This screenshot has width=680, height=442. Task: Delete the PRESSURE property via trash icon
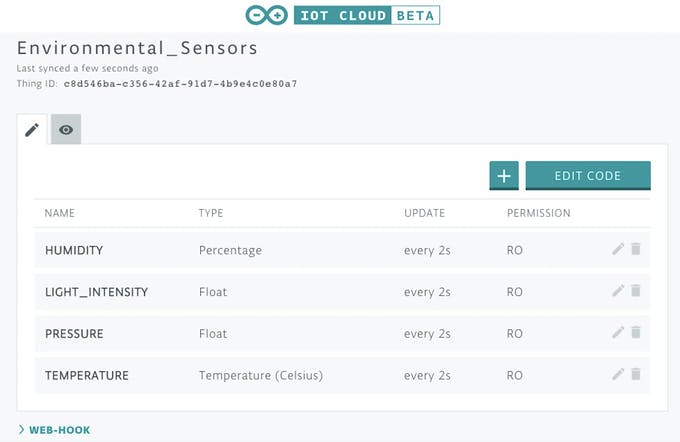[x=636, y=332]
